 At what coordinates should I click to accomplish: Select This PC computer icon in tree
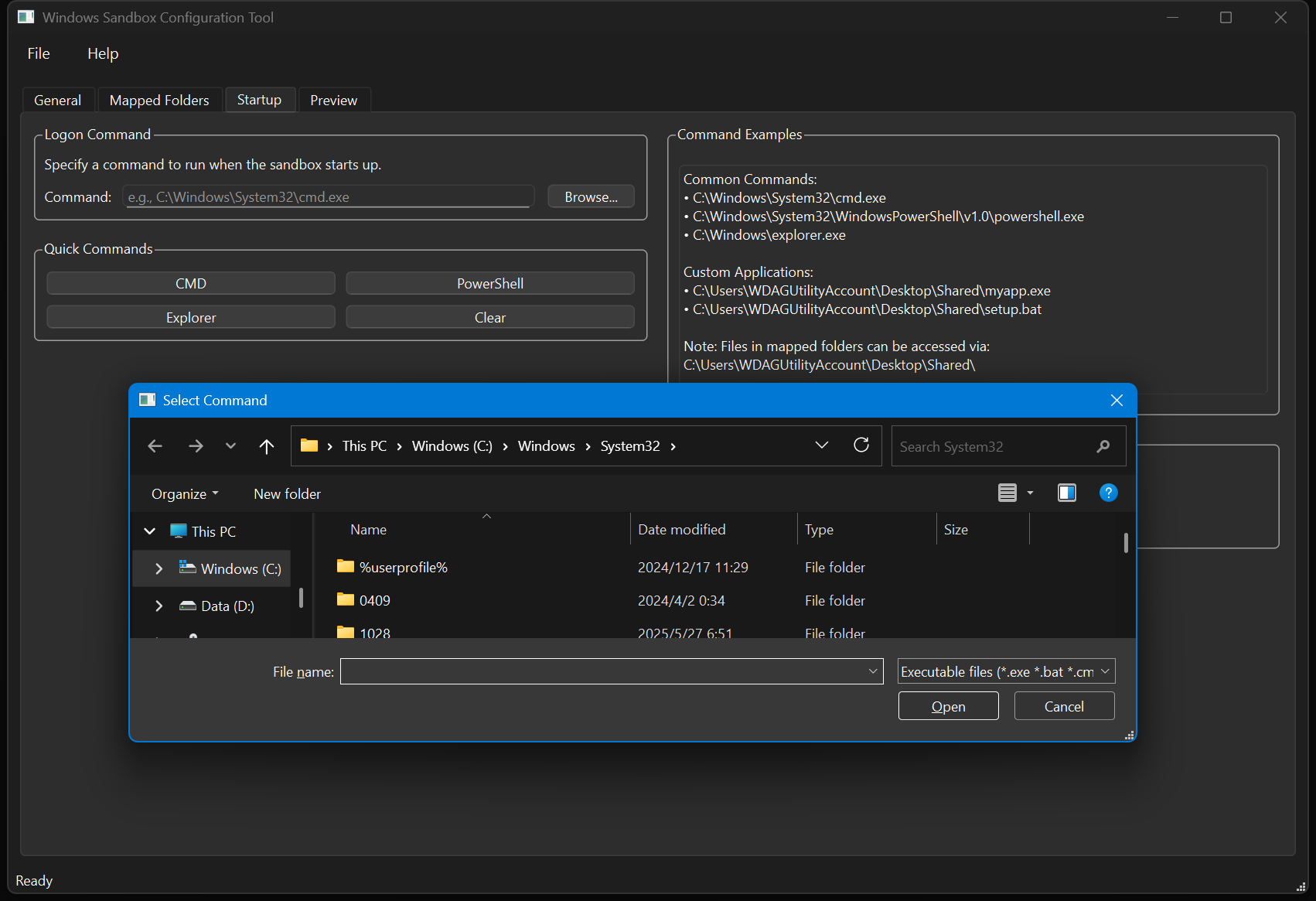click(x=179, y=531)
